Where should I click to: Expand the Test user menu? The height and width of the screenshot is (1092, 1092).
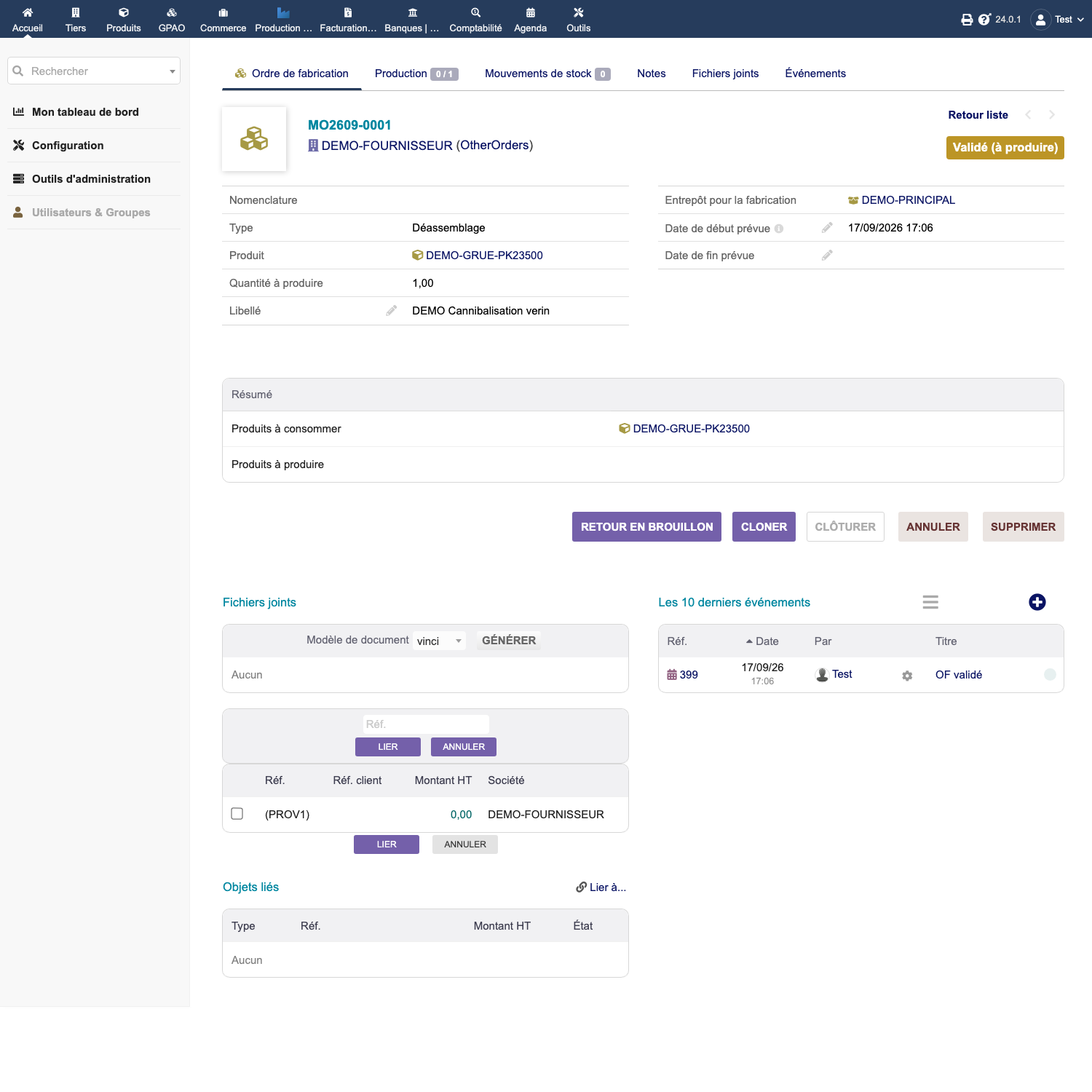[1058, 20]
